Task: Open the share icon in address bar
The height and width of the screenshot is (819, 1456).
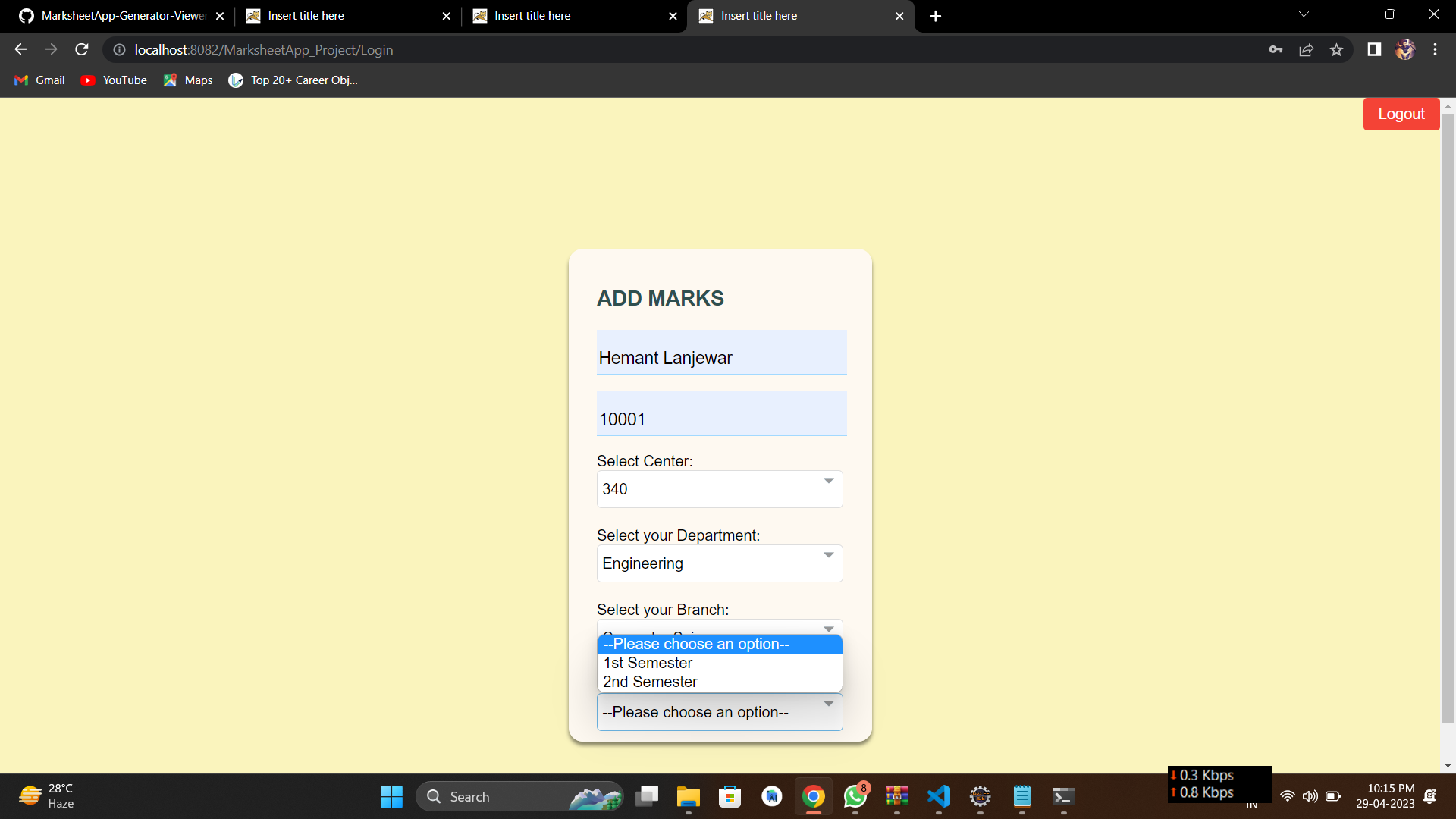Action: tap(1306, 49)
